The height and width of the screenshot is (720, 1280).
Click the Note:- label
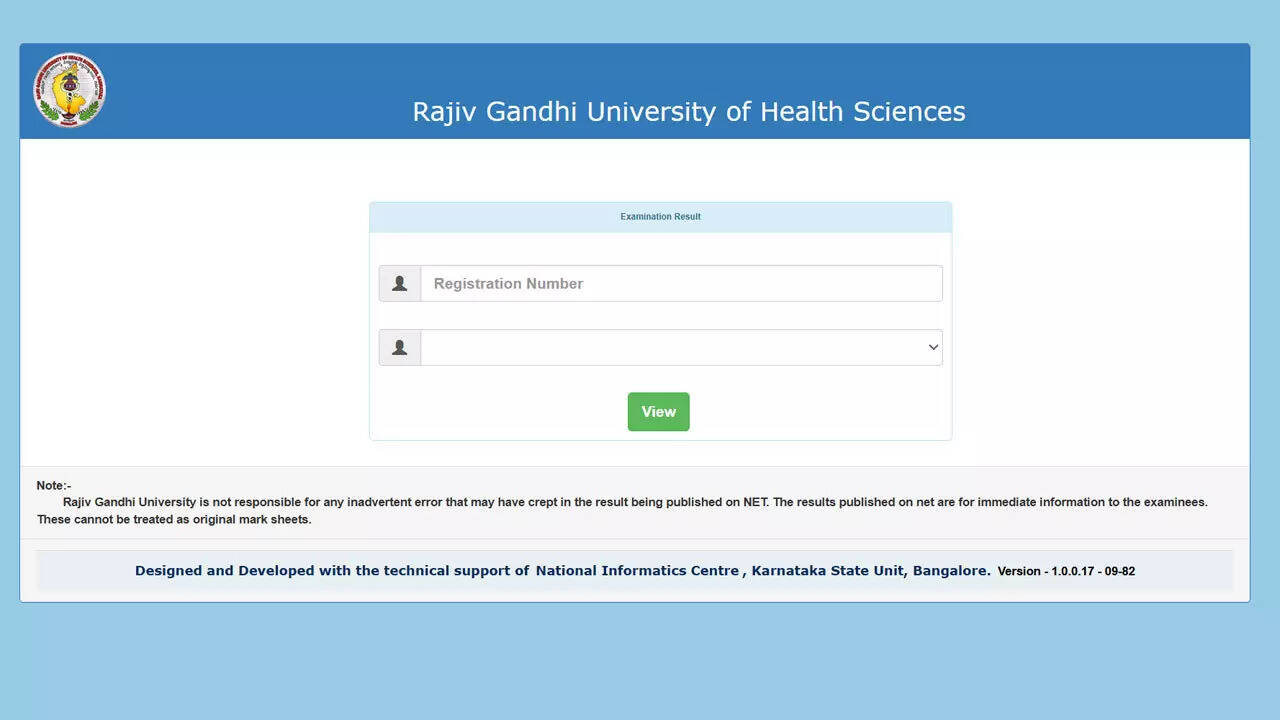click(54, 486)
